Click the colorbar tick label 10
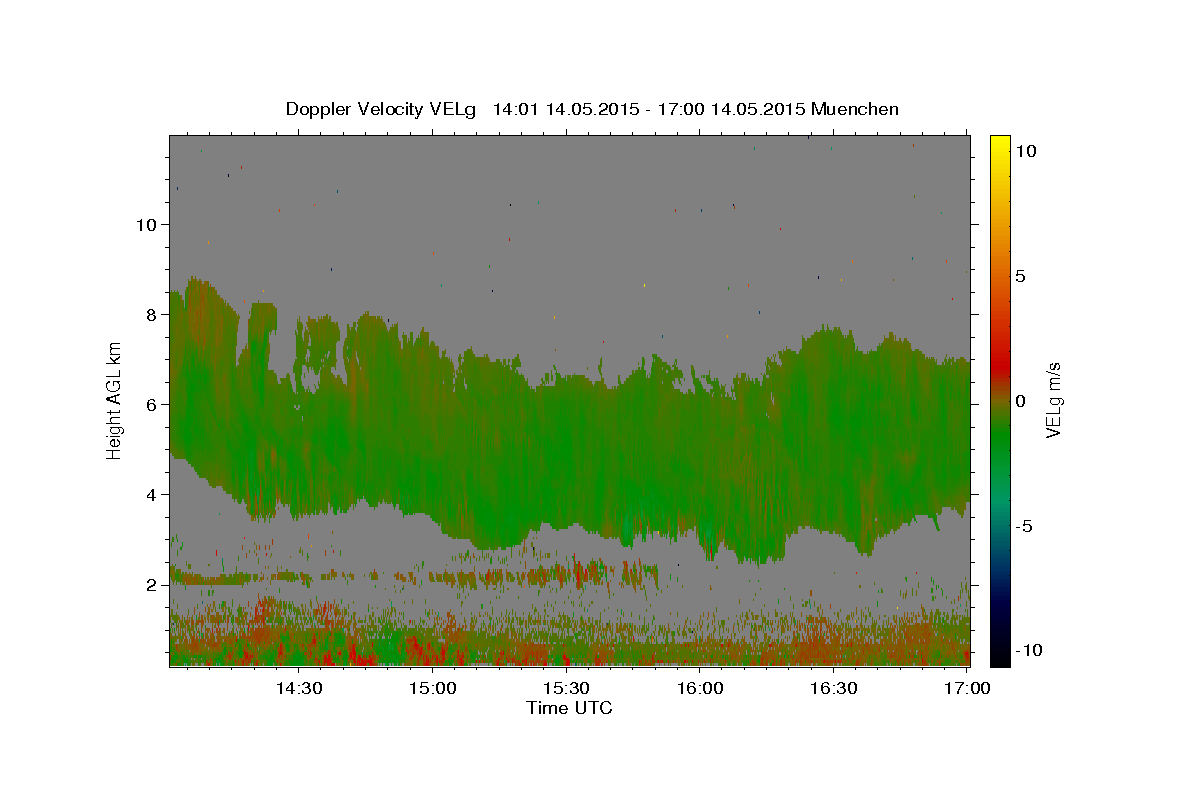Image resolution: width=1200 pixels, height=800 pixels. (1025, 150)
